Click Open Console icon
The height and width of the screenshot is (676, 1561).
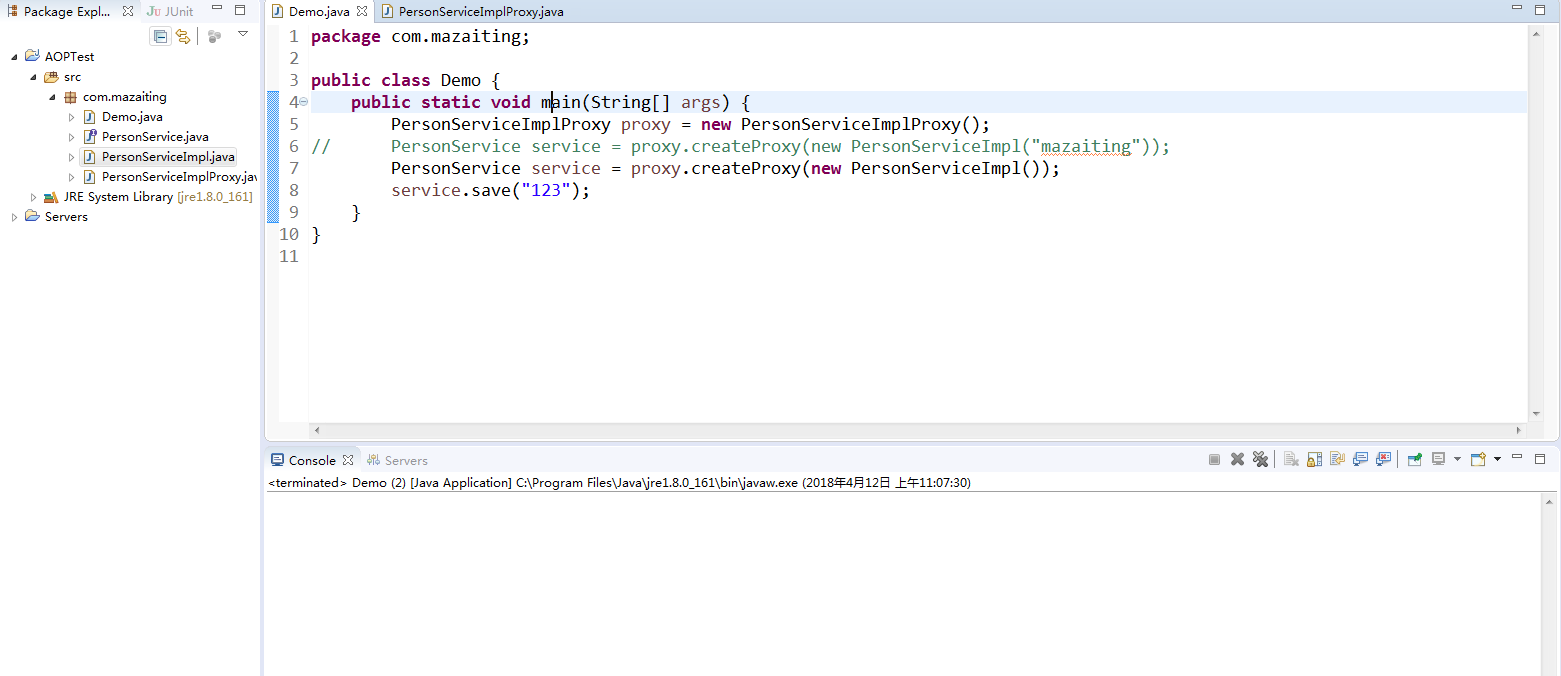[1479, 459]
